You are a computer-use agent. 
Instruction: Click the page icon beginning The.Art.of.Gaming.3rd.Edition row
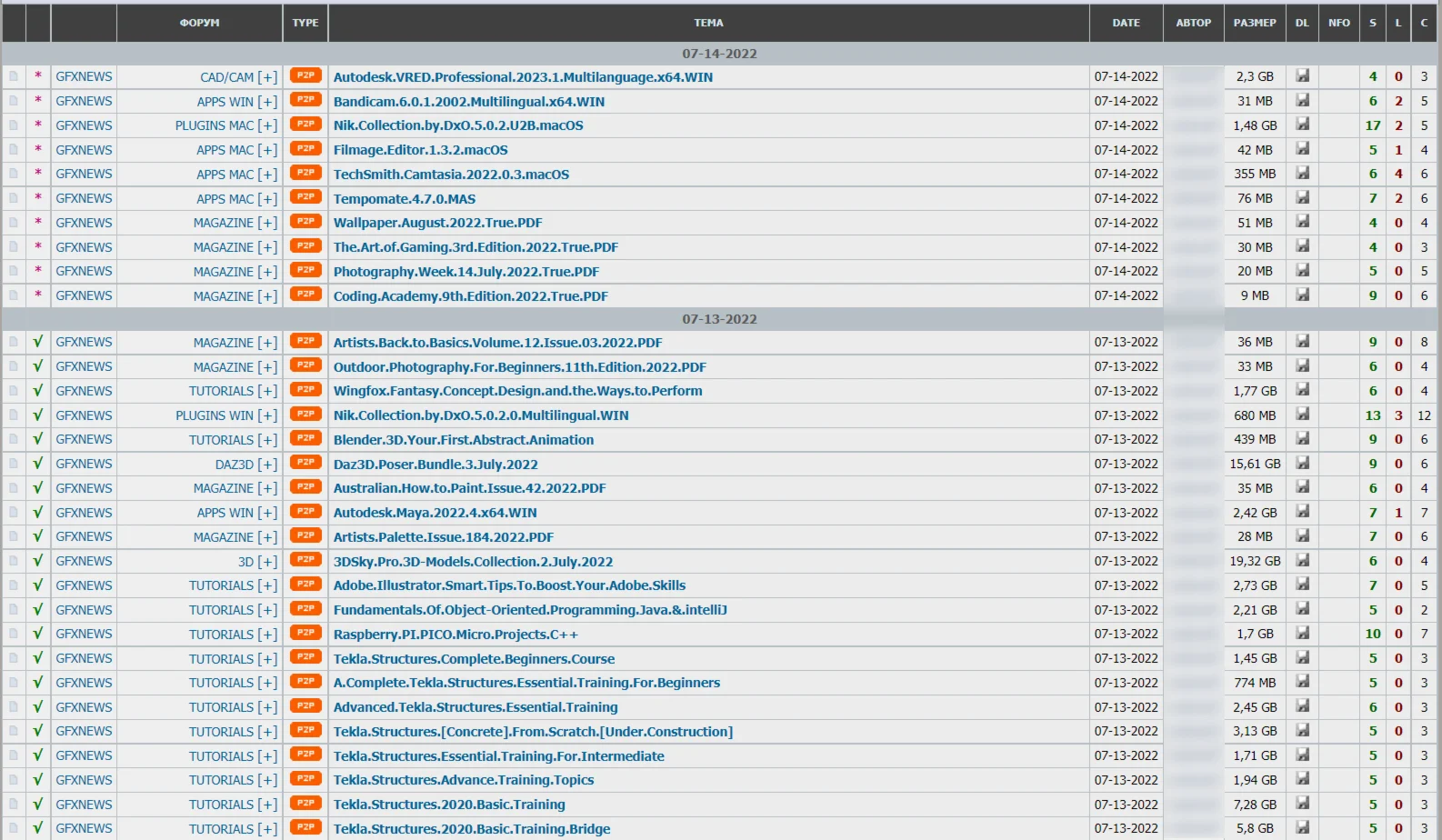click(x=14, y=246)
